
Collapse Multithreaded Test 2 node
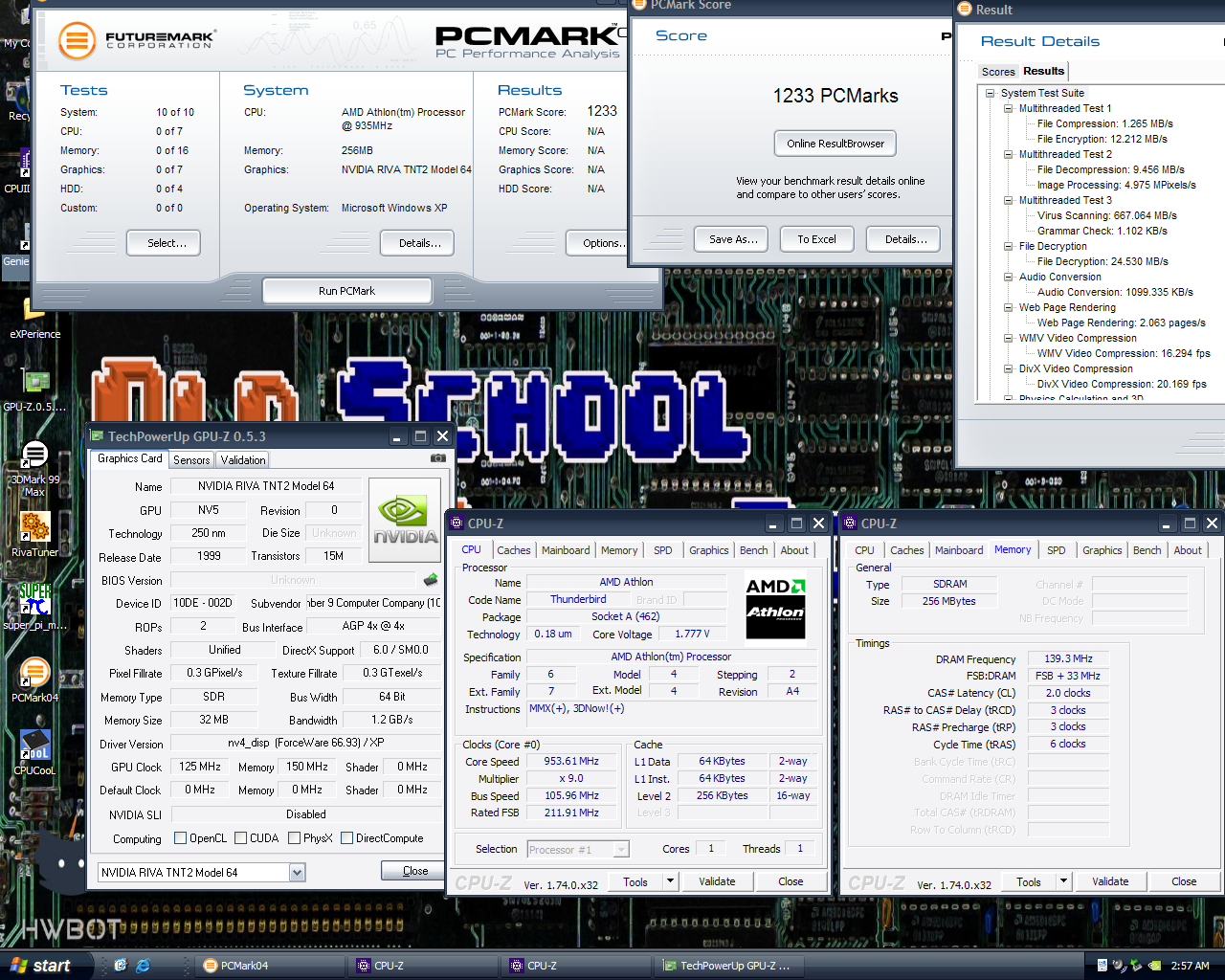point(1009,154)
